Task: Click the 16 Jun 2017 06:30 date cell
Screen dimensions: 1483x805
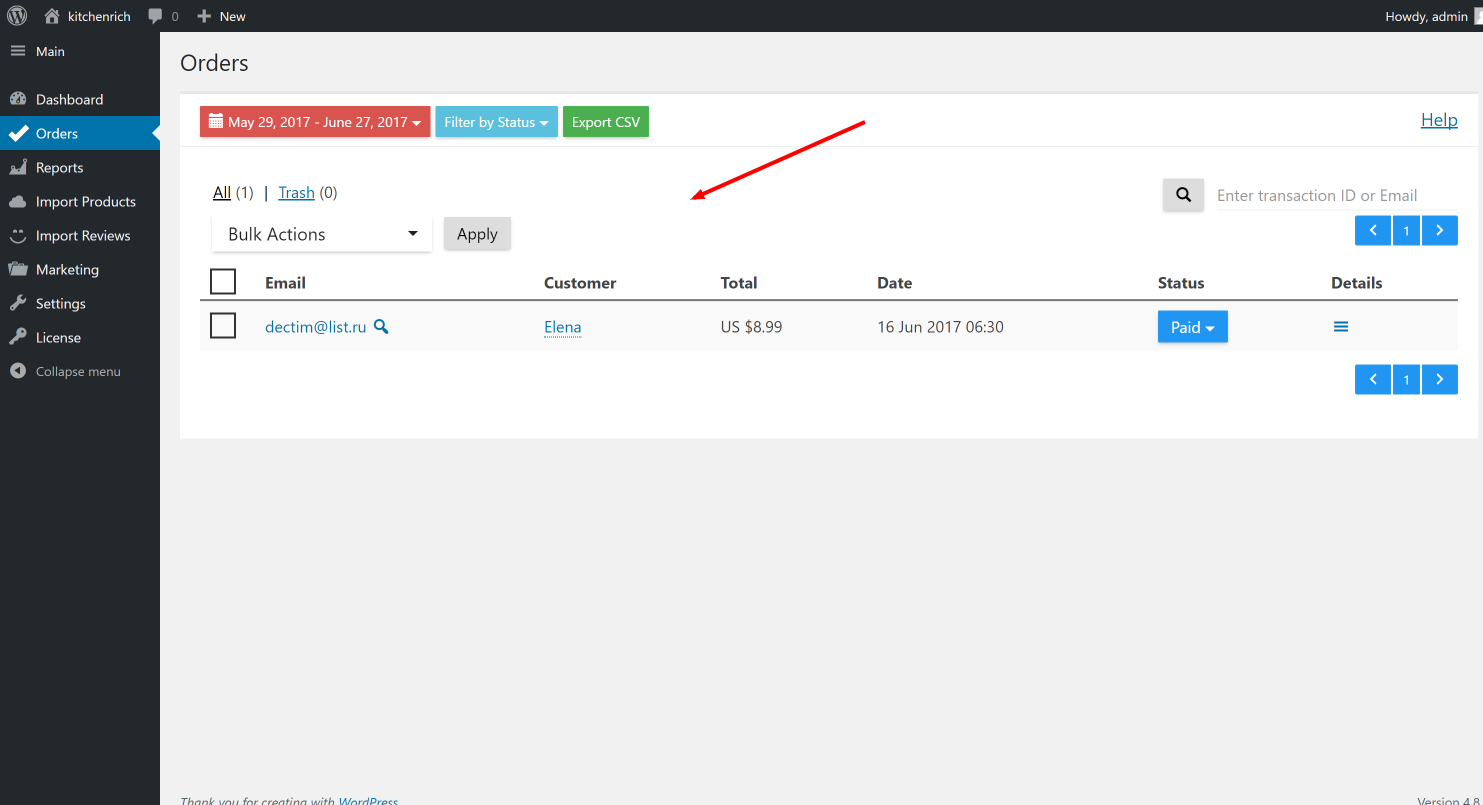Action: pos(940,327)
